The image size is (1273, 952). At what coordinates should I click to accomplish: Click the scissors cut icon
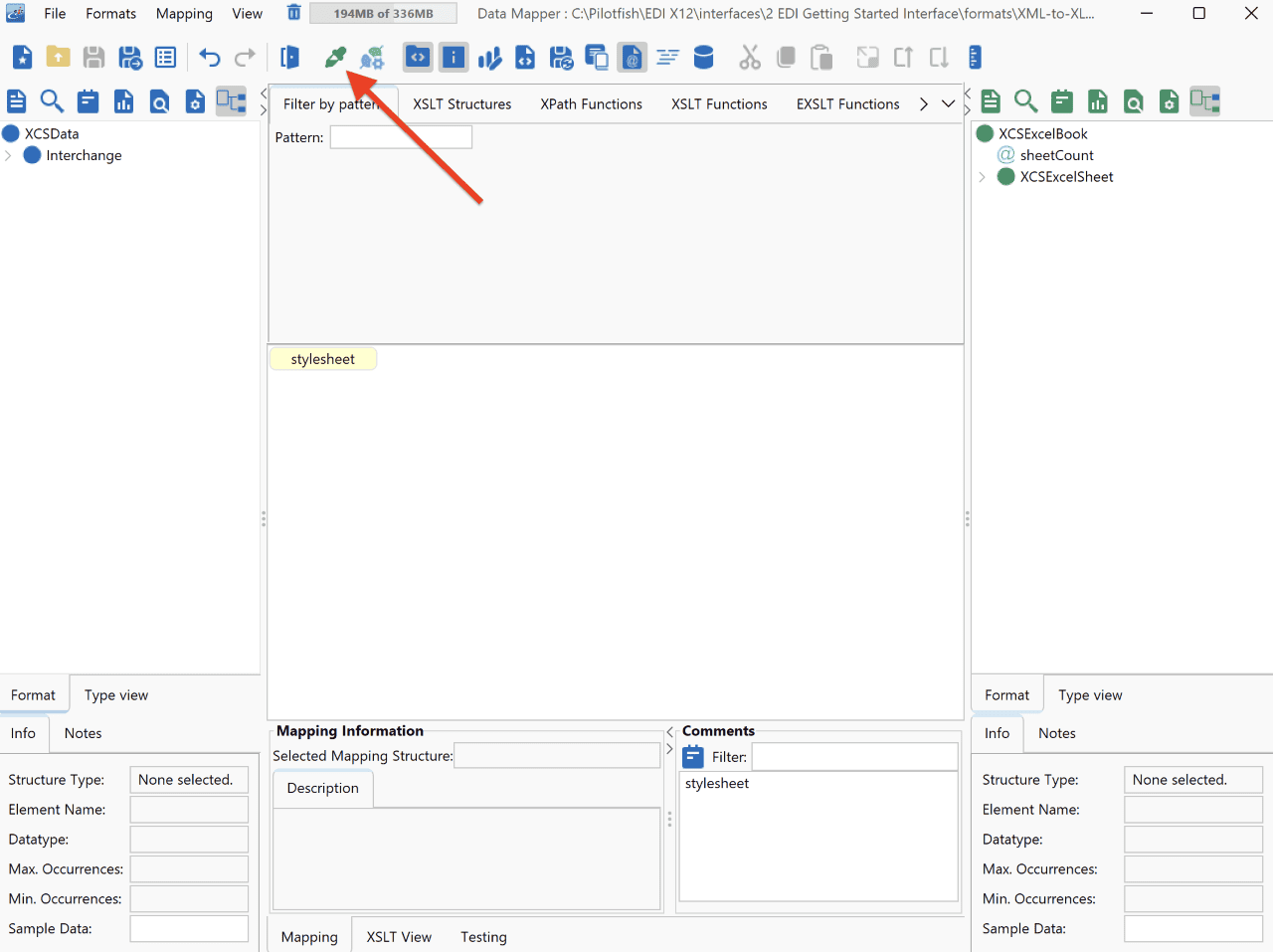[x=750, y=58]
